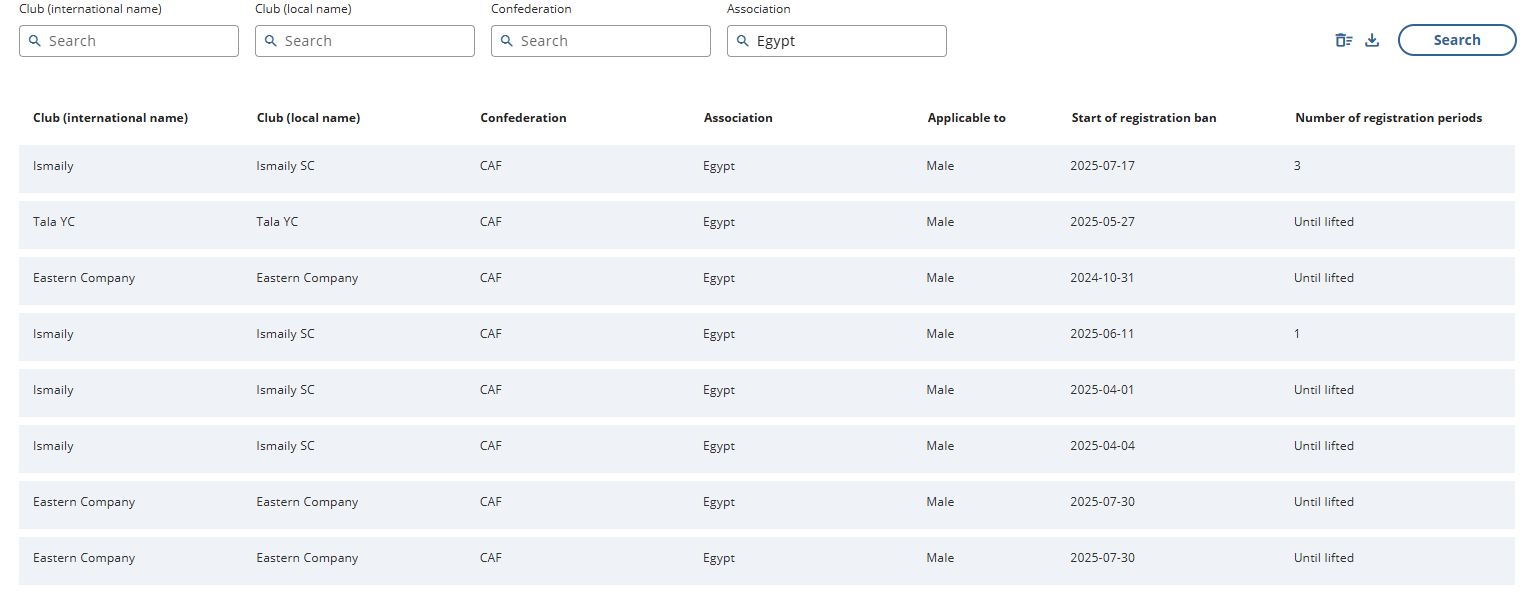Click the magnifier icon in the Confederation field
This screenshot has height=603, width=1536.
pyautogui.click(x=506, y=41)
